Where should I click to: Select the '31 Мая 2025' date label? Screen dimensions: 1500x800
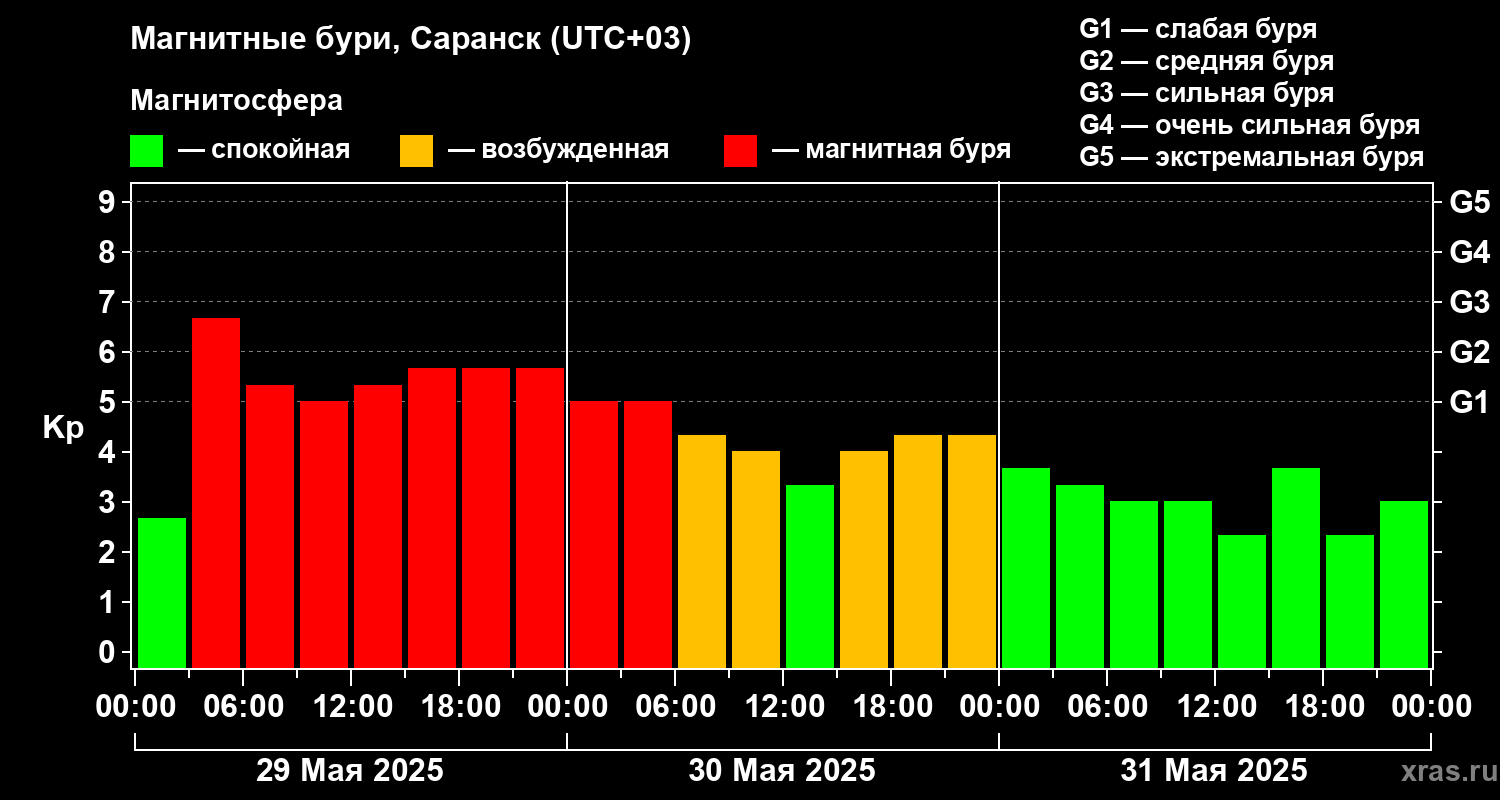click(x=1214, y=771)
